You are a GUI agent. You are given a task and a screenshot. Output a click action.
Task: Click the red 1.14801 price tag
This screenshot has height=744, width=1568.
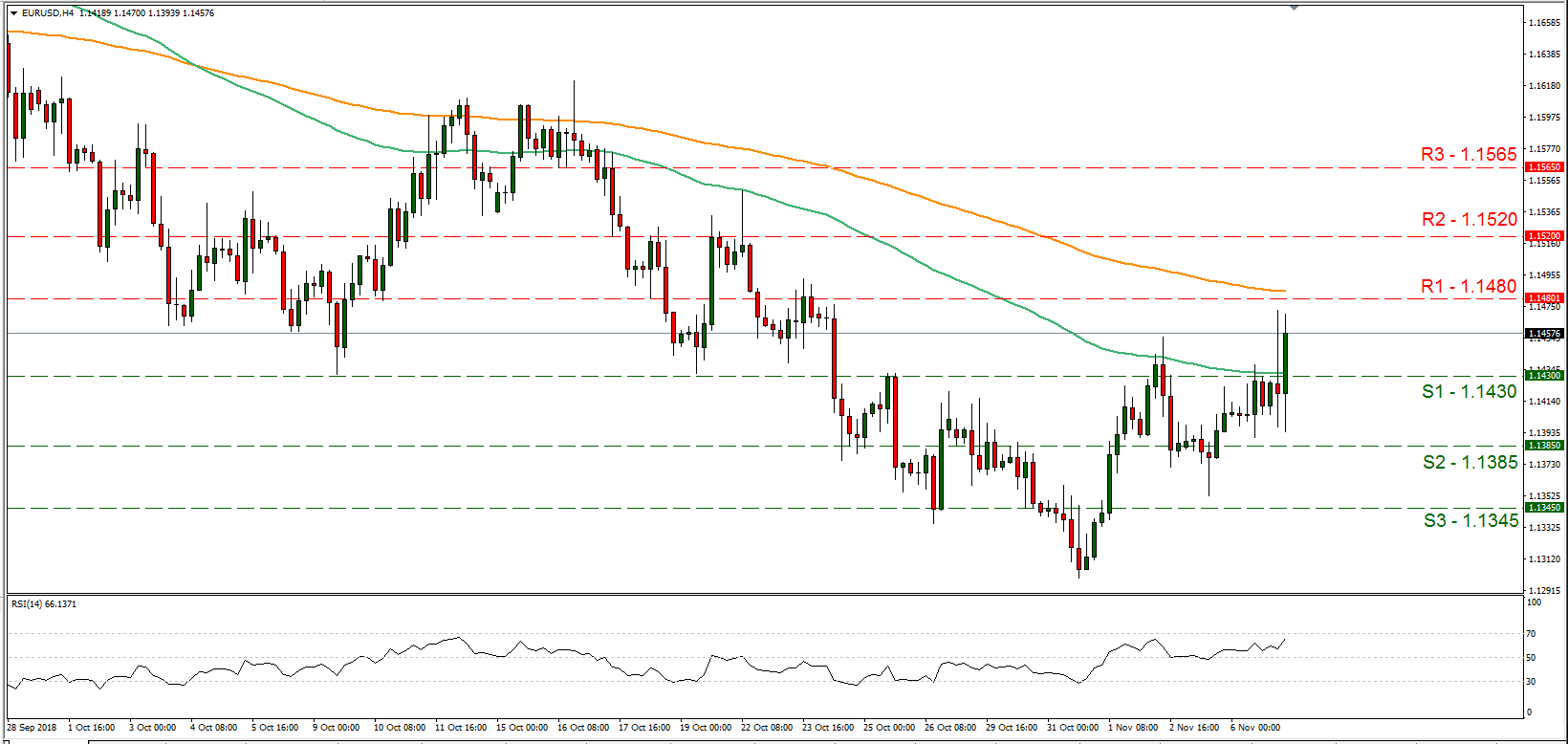point(1544,298)
